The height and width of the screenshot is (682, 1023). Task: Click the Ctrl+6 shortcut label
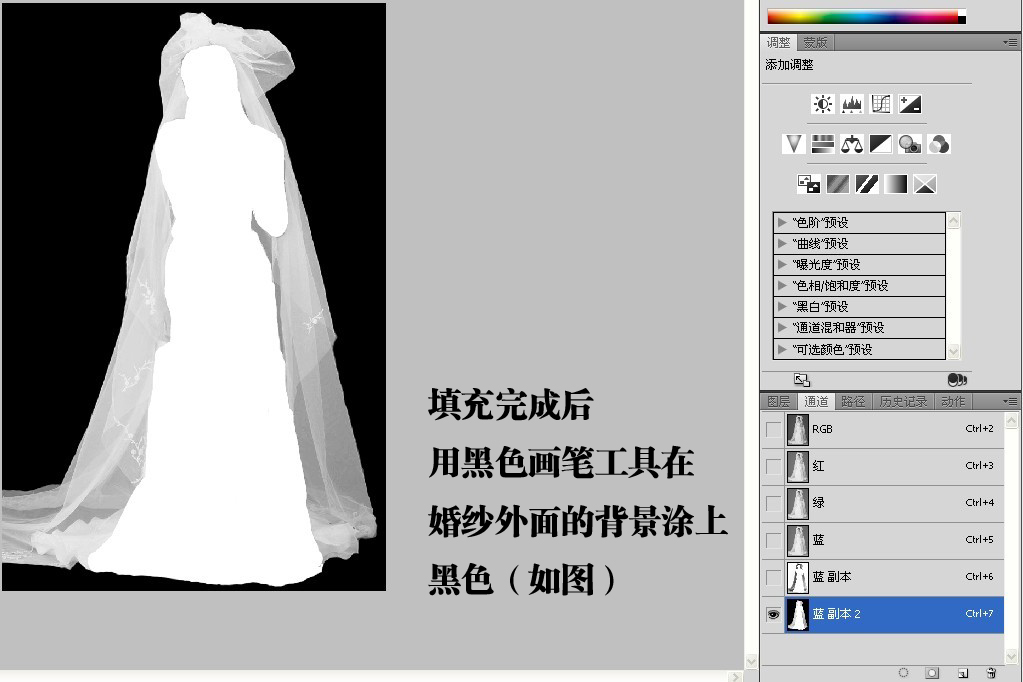pos(979,577)
